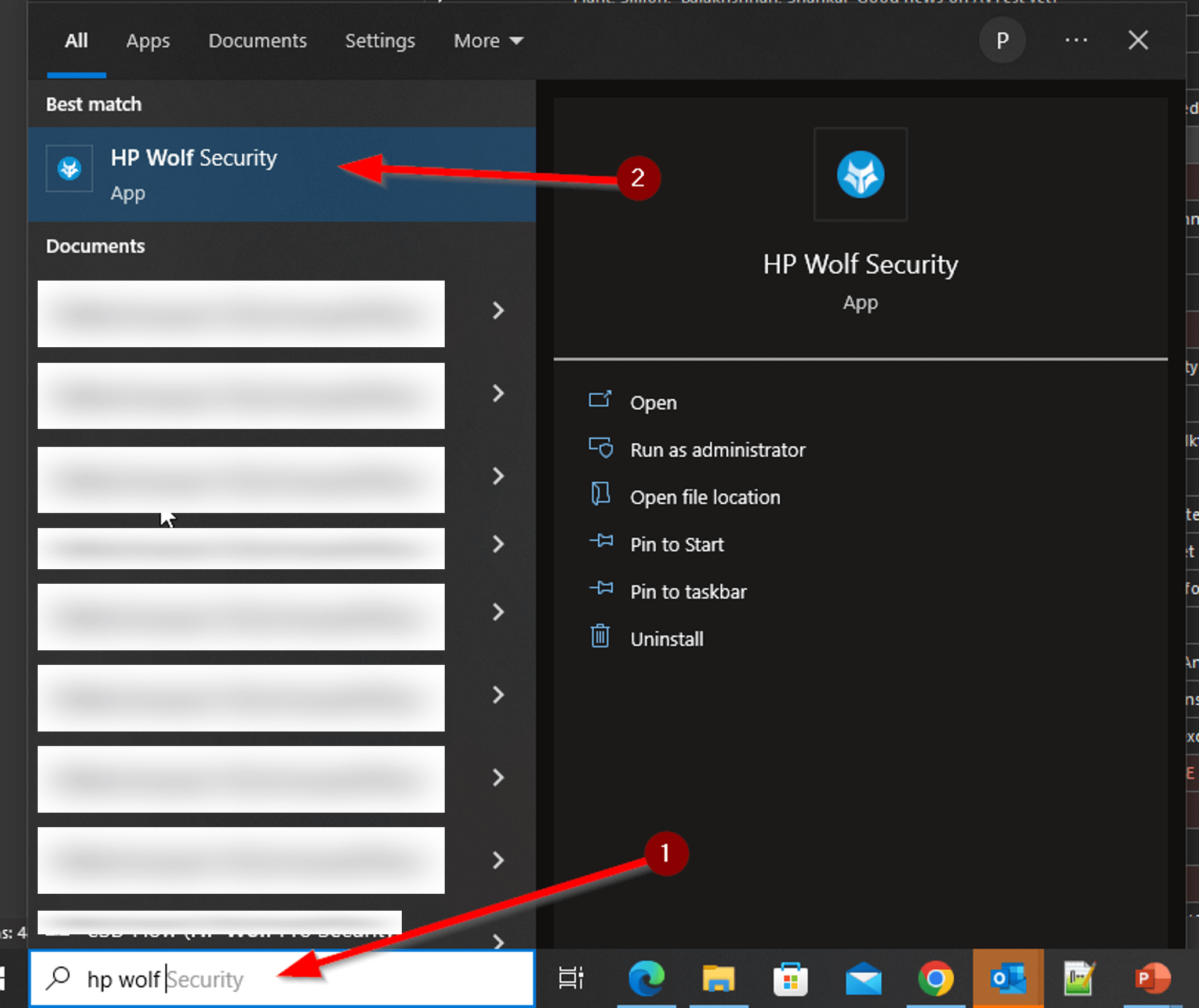Click Run as administrator option
1199x1008 pixels.
[717, 450]
